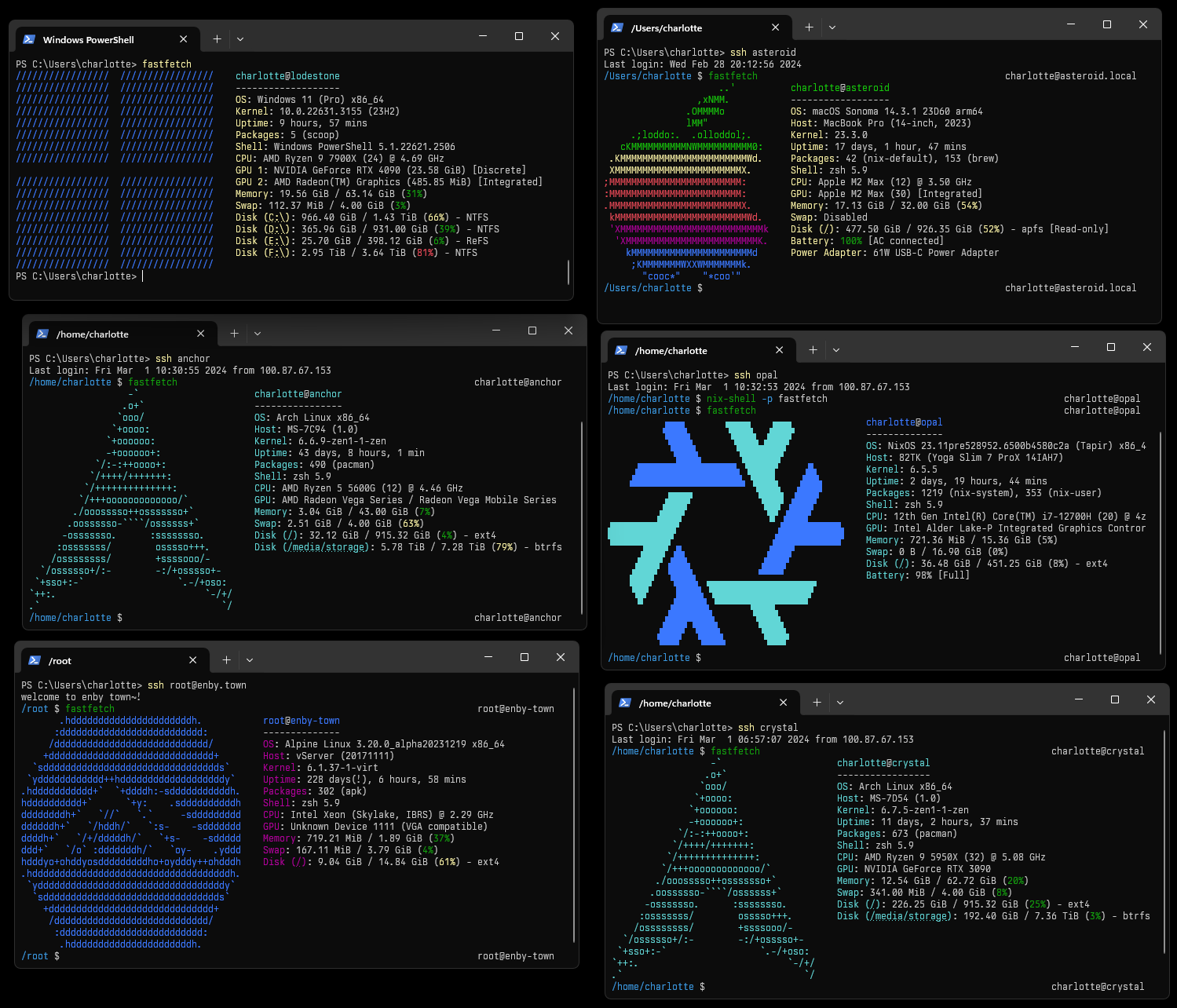Select the /root tab

[x=114, y=660]
